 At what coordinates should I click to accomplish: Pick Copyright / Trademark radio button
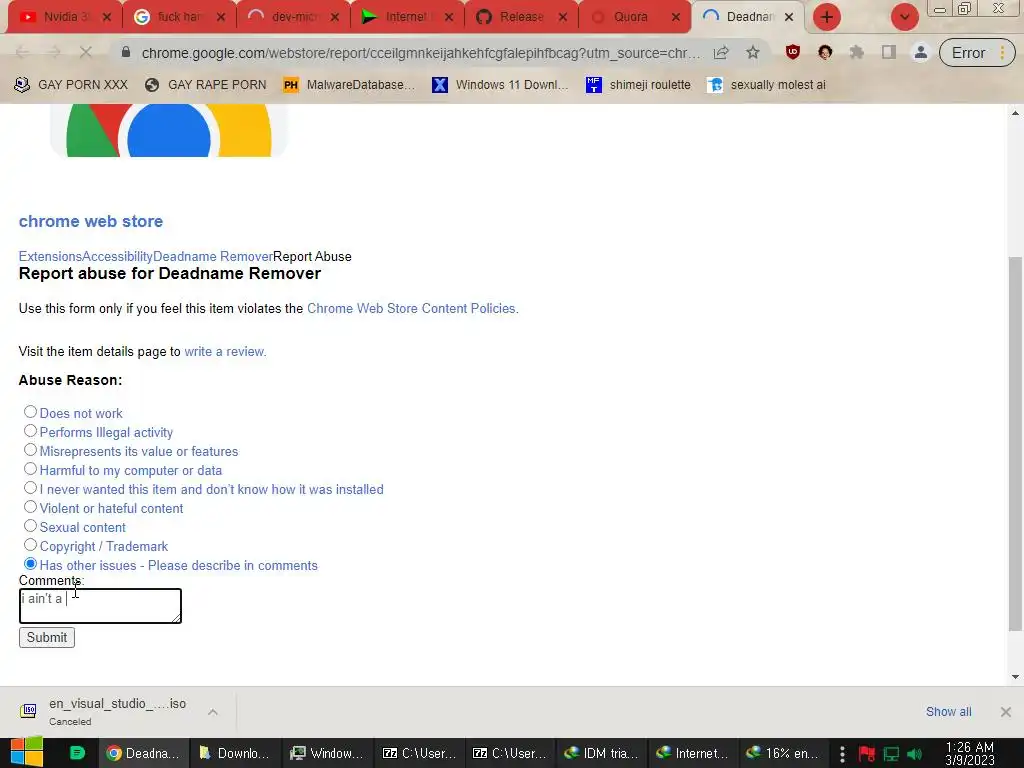[x=30, y=544]
